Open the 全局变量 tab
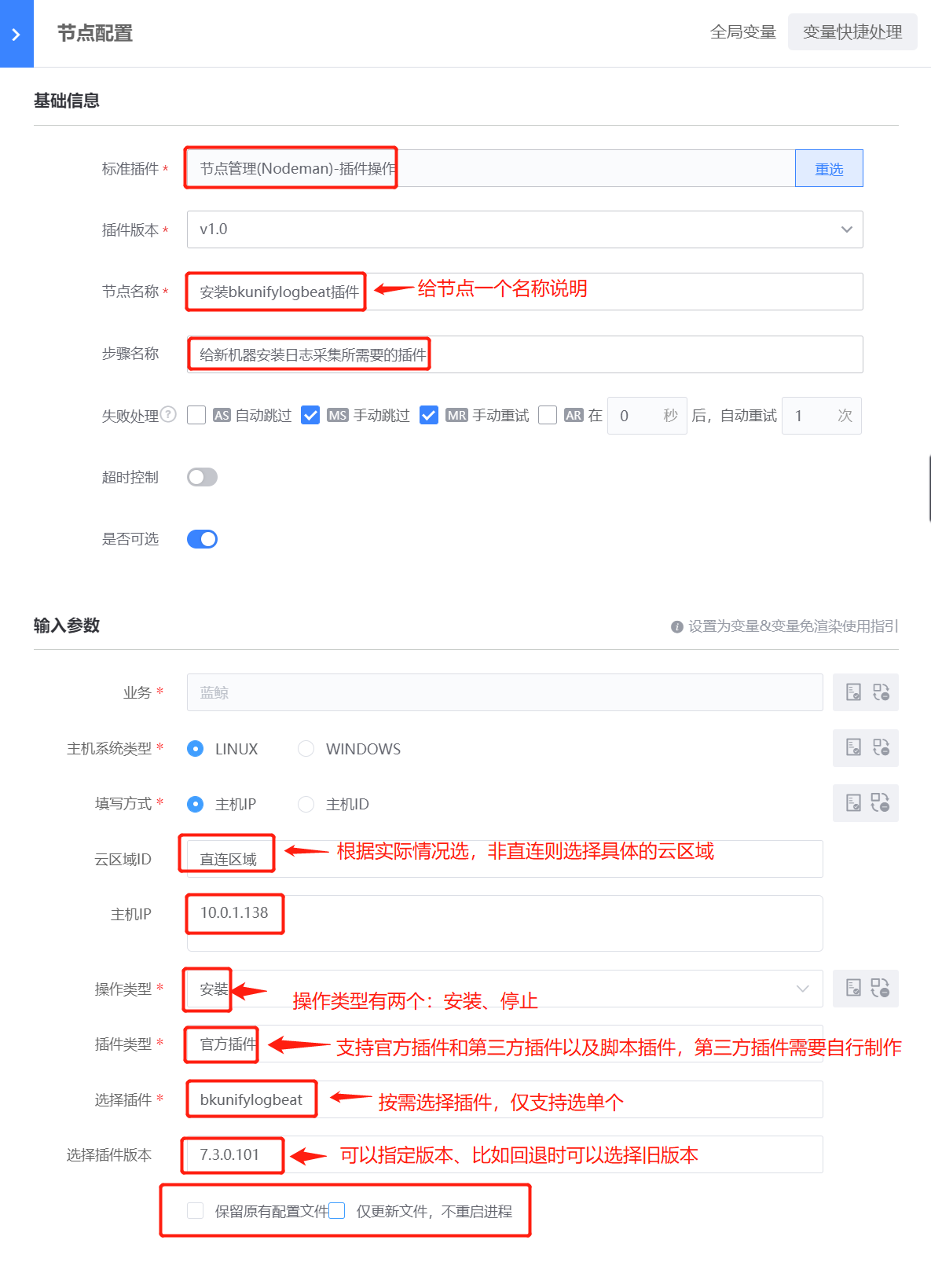Image resolution: width=931 pixels, height=1288 pixels. click(x=742, y=32)
